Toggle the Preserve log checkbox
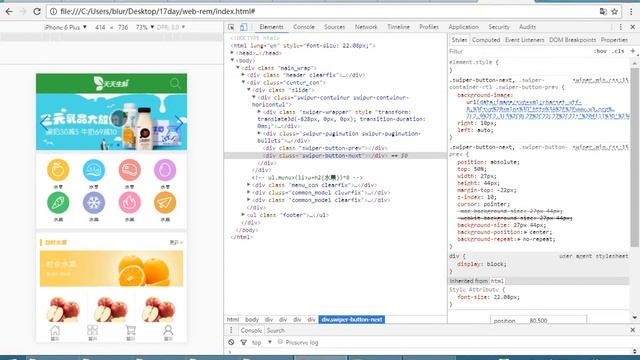The image size is (640, 360). 280,342
